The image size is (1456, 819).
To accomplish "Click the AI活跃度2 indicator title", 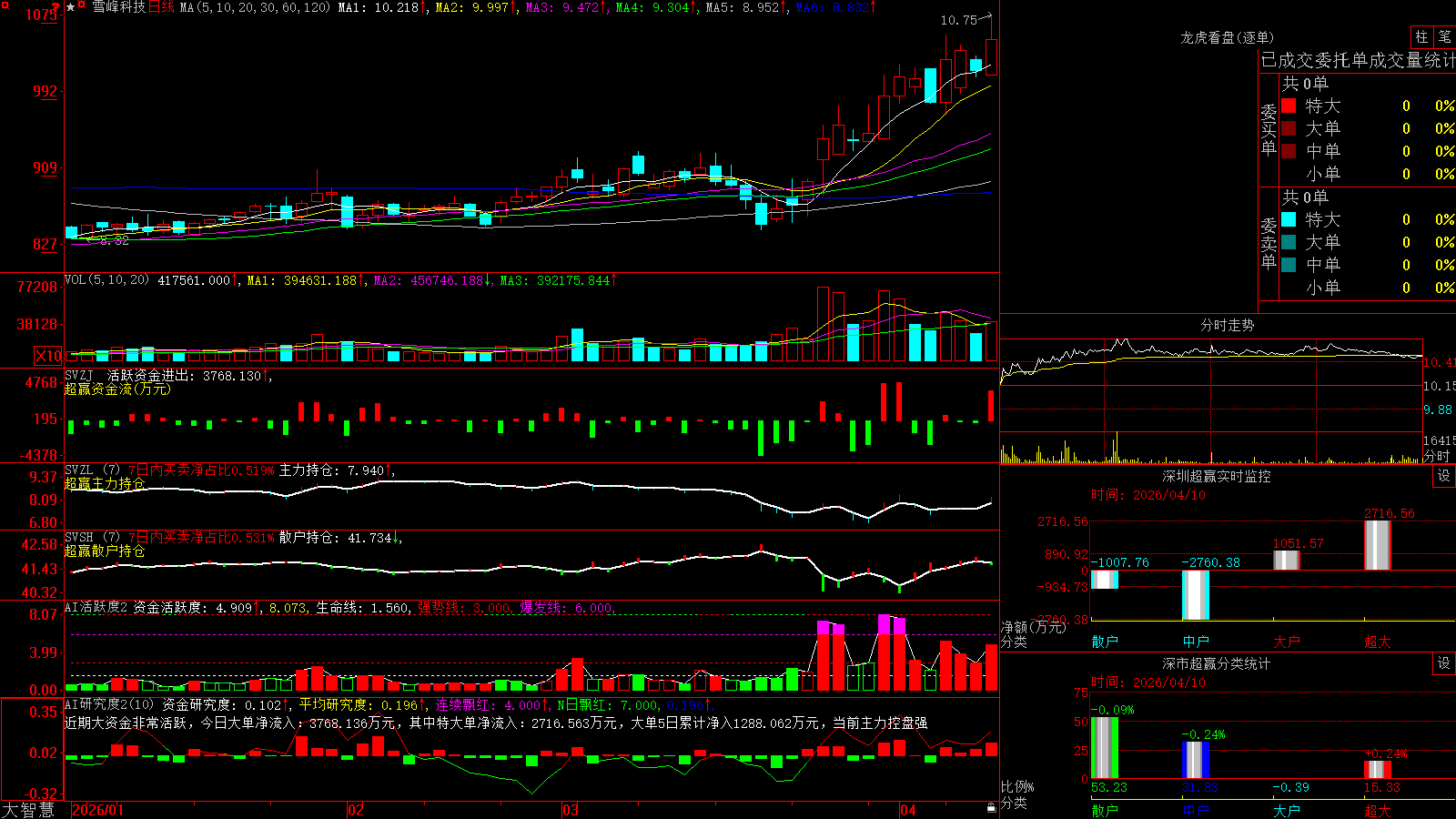I will tap(96, 607).
